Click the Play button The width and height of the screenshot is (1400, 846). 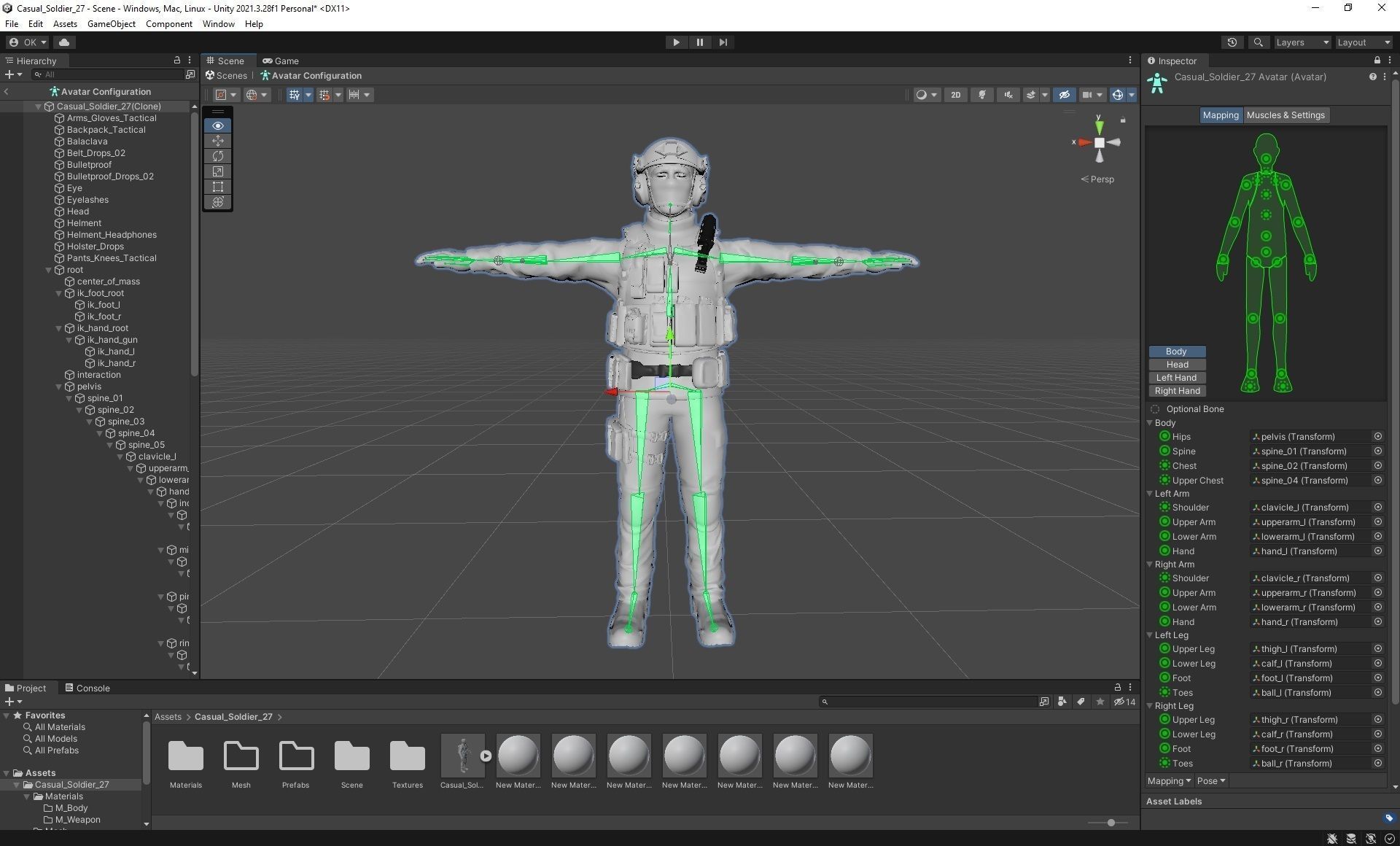pos(676,42)
